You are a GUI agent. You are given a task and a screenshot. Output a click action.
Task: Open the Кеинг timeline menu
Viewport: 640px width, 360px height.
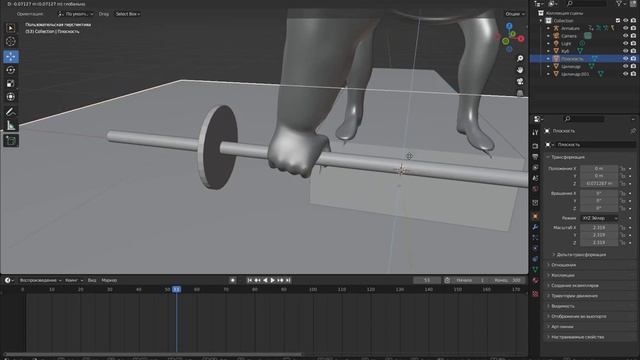coord(74,280)
